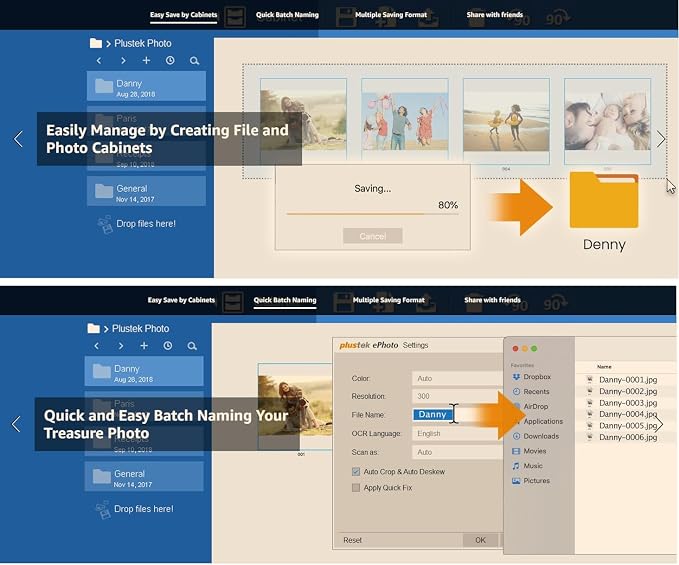Click the Saving progress bar at 80%
This screenshot has height=565, width=679.
tap(372, 213)
